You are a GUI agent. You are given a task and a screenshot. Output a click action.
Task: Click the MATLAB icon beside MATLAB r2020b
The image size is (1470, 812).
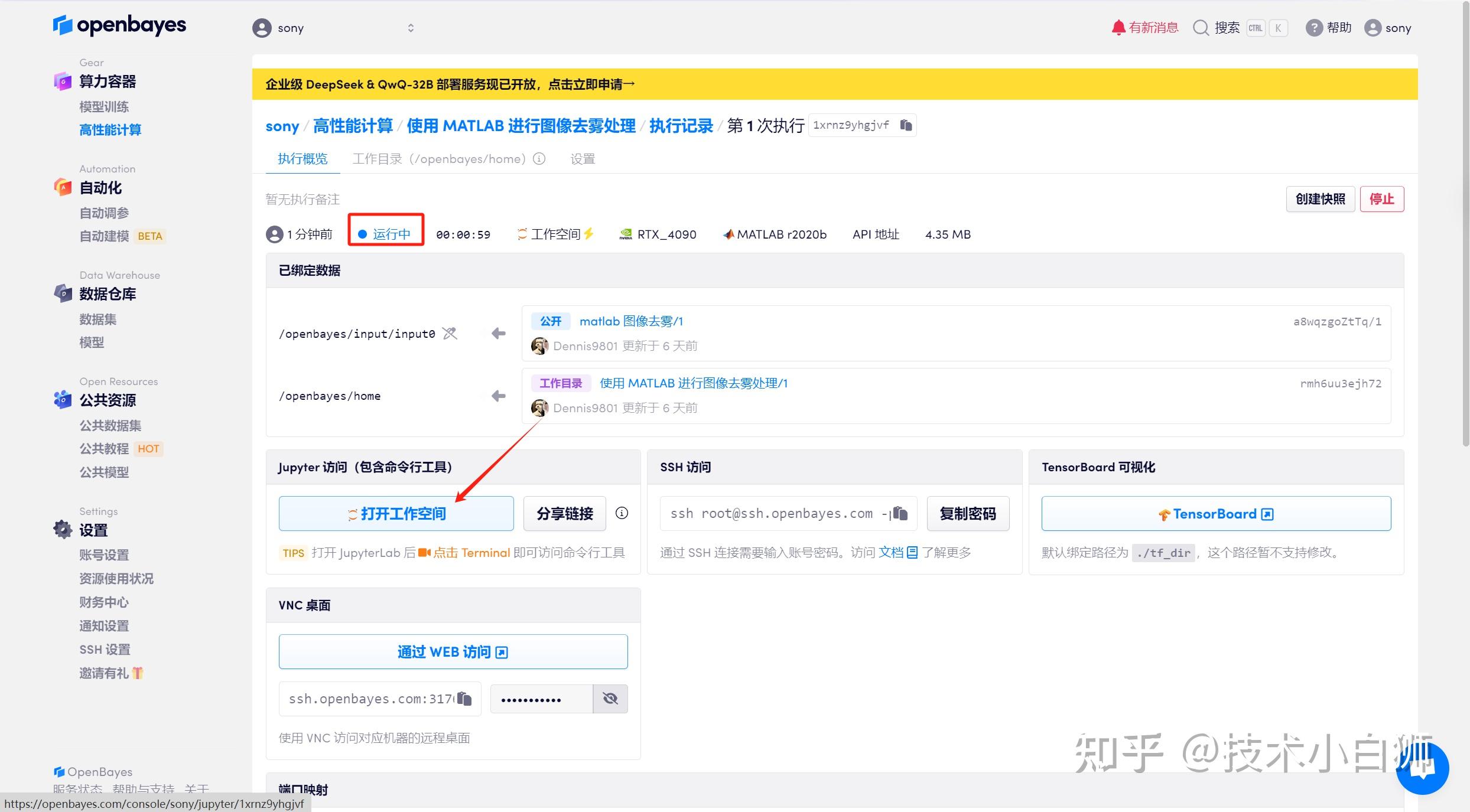729,234
